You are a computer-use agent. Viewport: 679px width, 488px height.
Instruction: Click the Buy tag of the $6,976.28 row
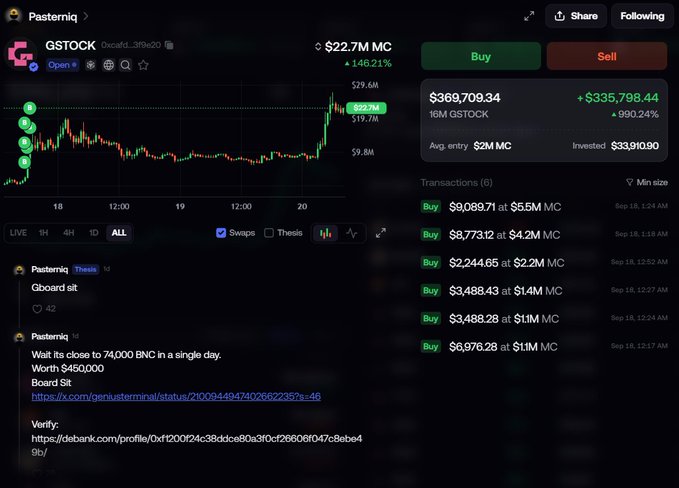[x=430, y=346]
